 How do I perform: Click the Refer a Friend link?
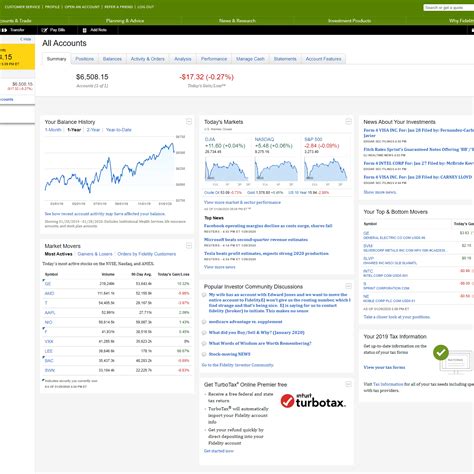(119, 7)
